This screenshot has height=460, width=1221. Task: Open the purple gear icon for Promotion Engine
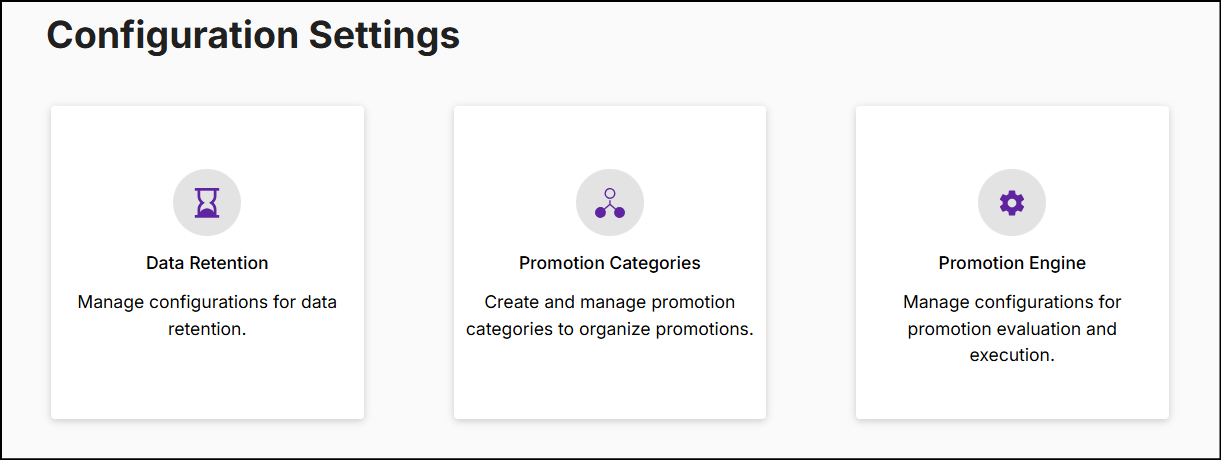pyautogui.click(x=1012, y=203)
